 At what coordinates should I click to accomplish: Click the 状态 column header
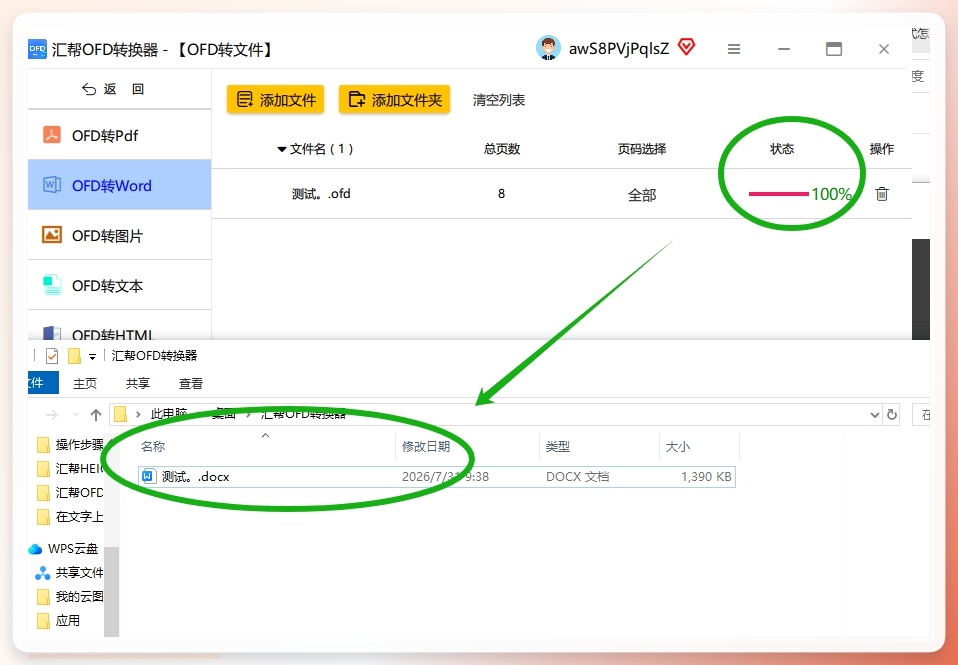click(x=782, y=149)
